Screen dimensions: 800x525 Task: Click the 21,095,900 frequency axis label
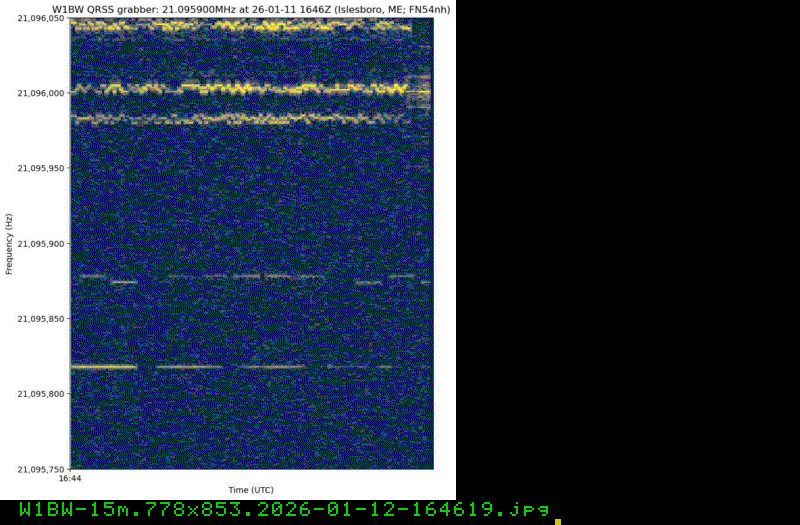pyautogui.click(x=41, y=243)
